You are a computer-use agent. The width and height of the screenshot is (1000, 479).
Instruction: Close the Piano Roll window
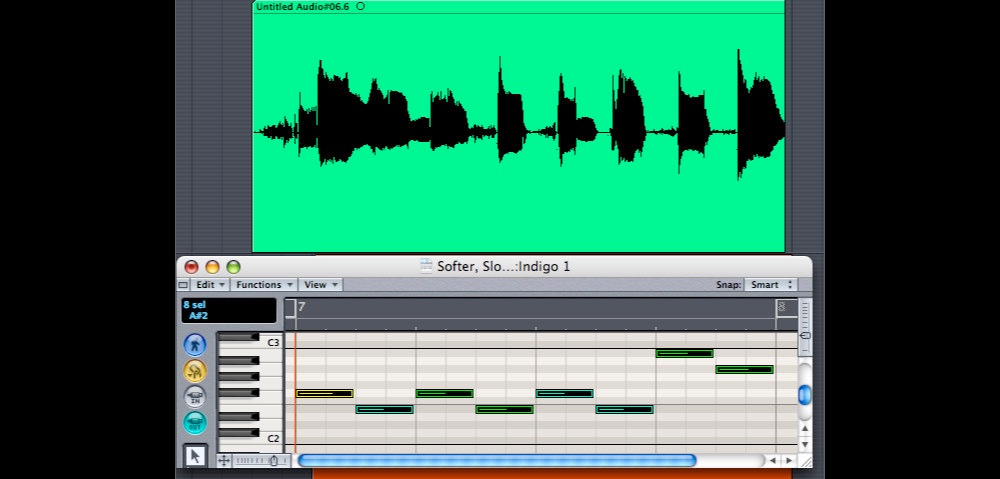click(191, 267)
